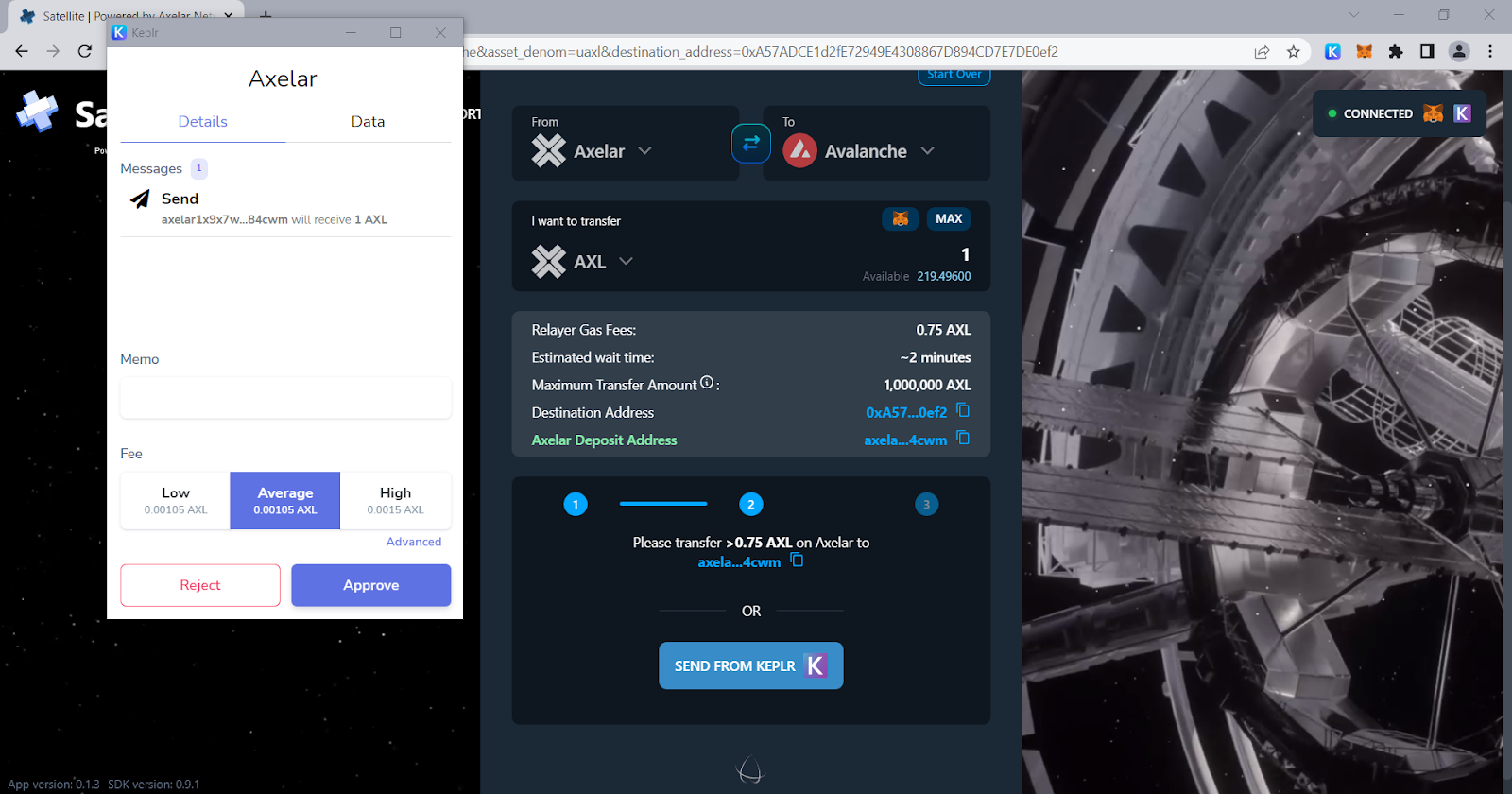Image resolution: width=1512 pixels, height=794 pixels.
Task: Select the High fee option
Action: [395, 501]
